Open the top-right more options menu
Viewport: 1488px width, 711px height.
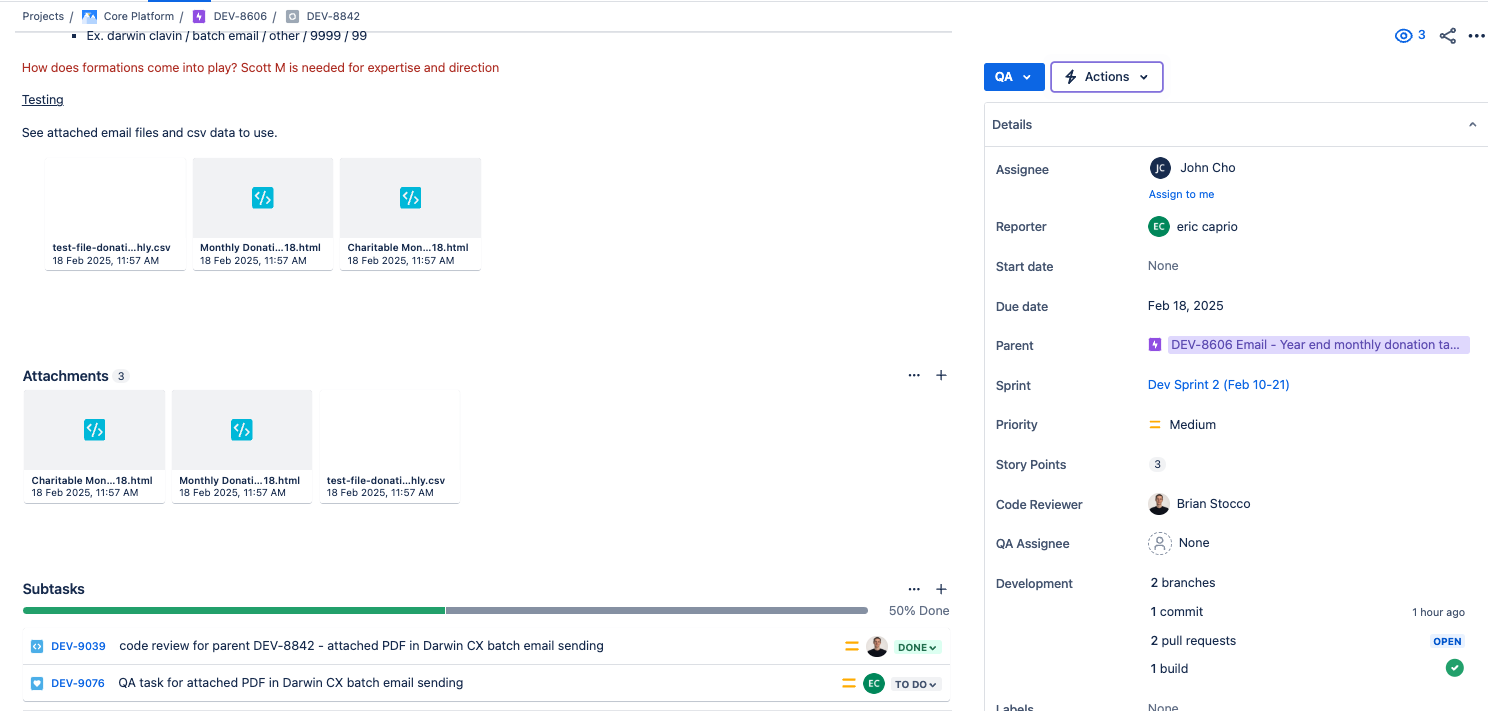click(x=1476, y=36)
